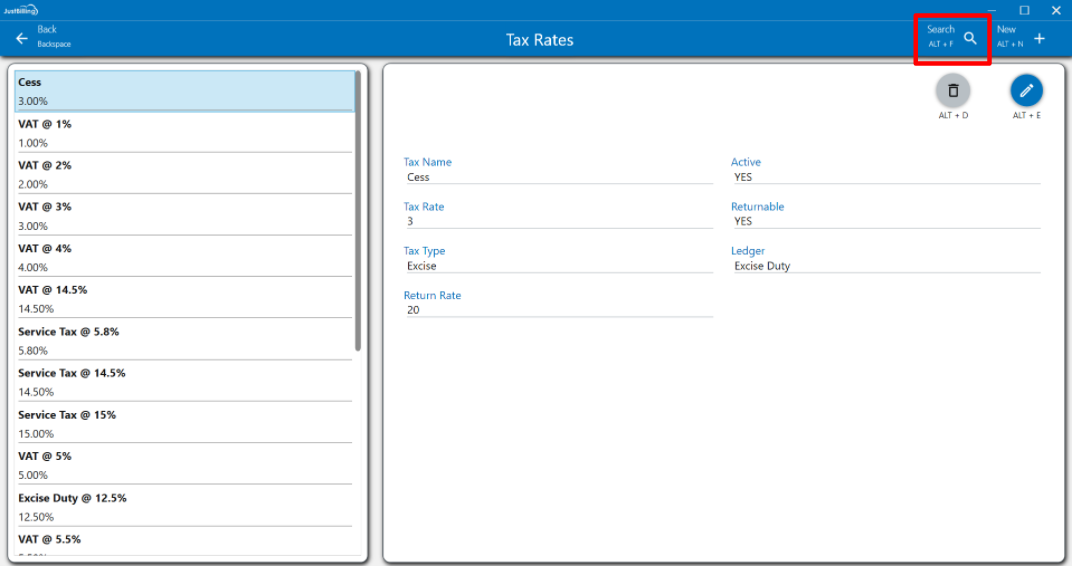The image size is (1072, 569).
Task: Click the New plus icon
Action: [x=1039, y=39]
